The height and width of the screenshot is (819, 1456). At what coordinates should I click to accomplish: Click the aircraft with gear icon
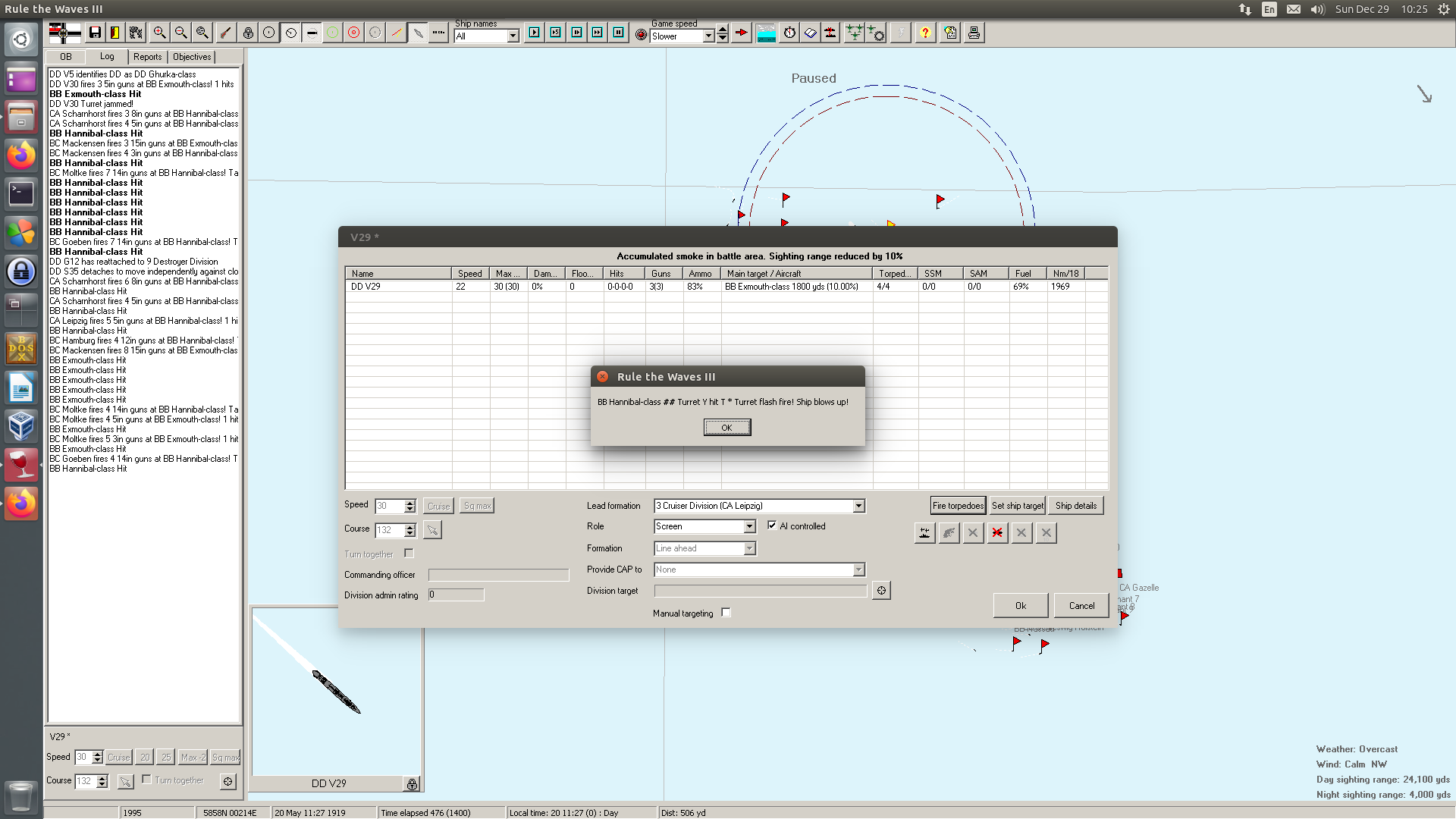click(876, 33)
